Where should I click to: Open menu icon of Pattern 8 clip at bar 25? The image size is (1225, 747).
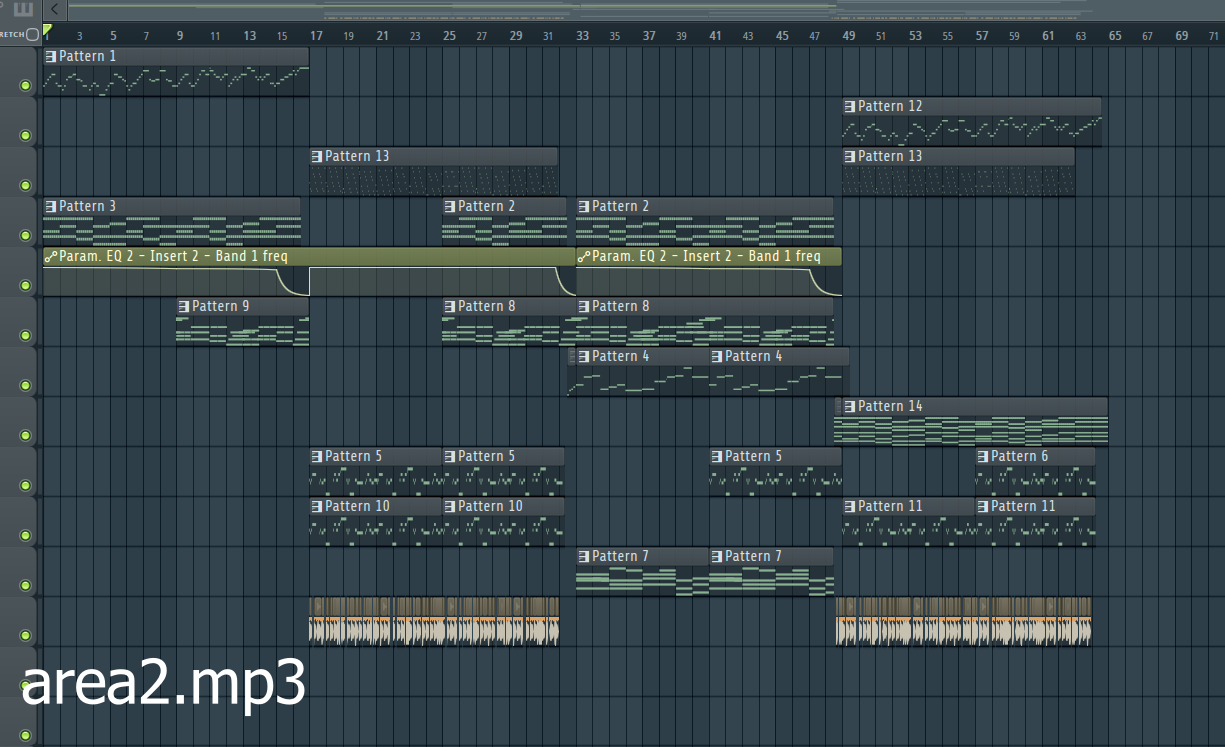450,306
